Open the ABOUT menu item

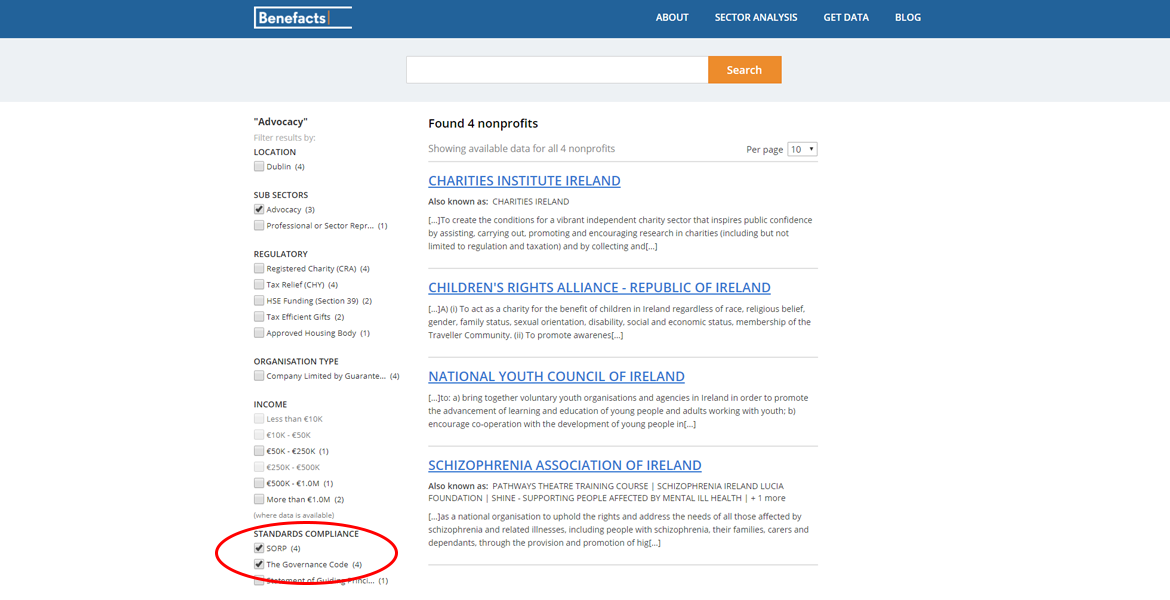tap(672, 17)
